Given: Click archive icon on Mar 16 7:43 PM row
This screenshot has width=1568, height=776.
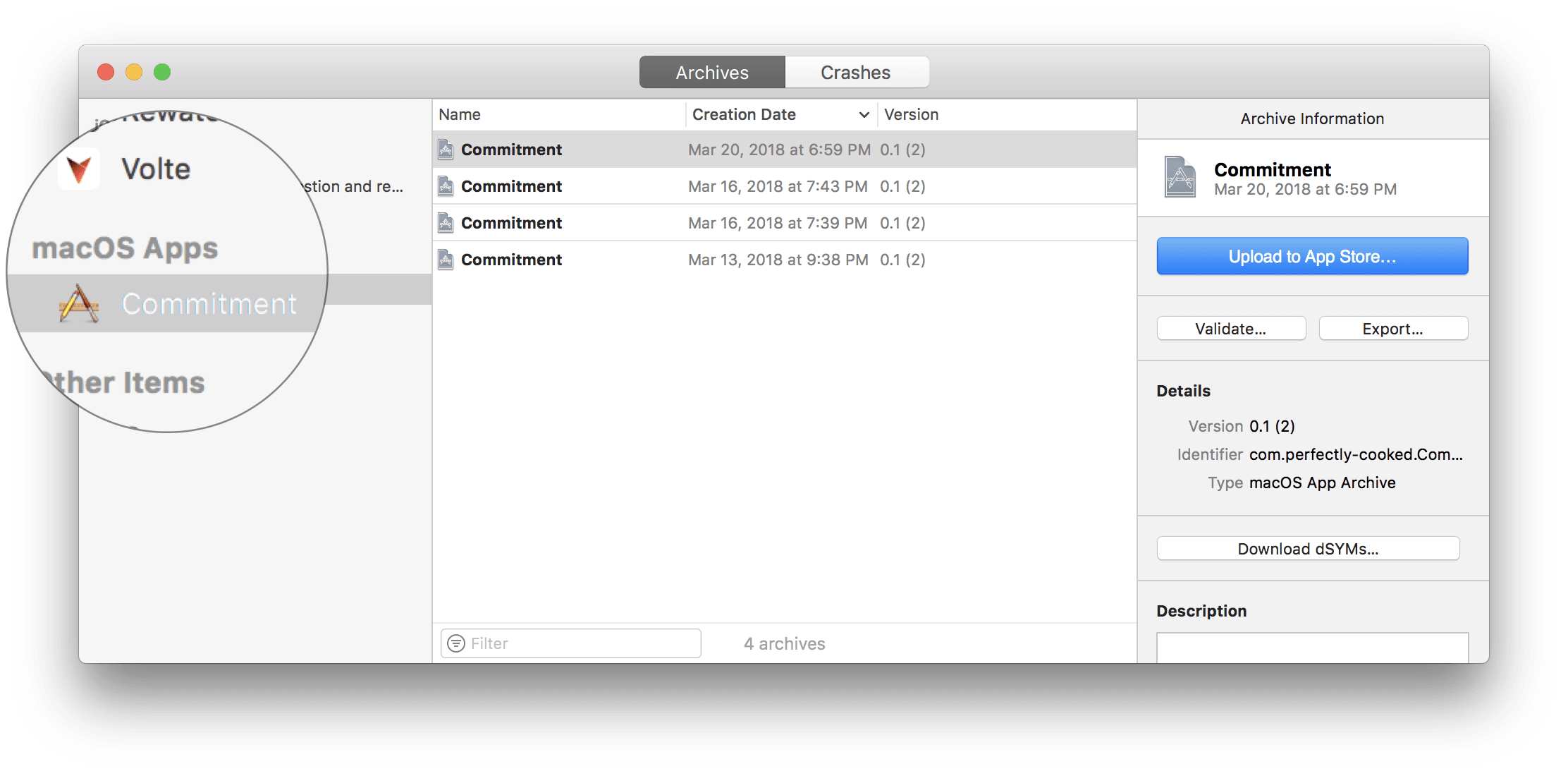Looking at the screenshot, I should coord(446,186).
